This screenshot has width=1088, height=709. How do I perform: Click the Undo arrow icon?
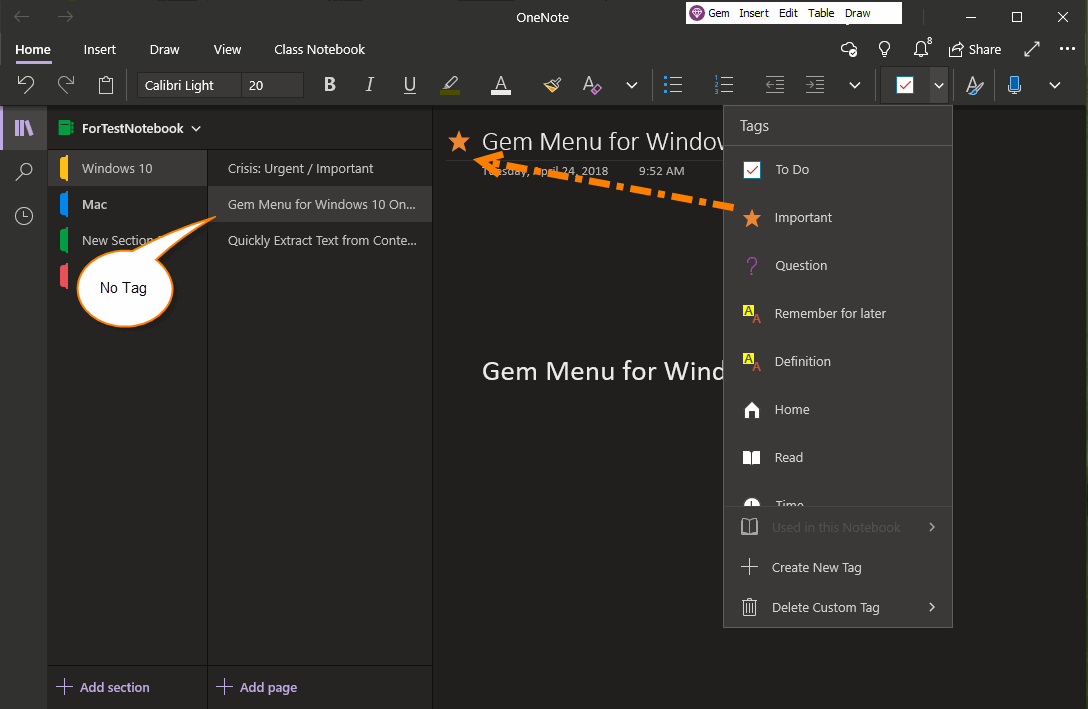coord(26,85)
